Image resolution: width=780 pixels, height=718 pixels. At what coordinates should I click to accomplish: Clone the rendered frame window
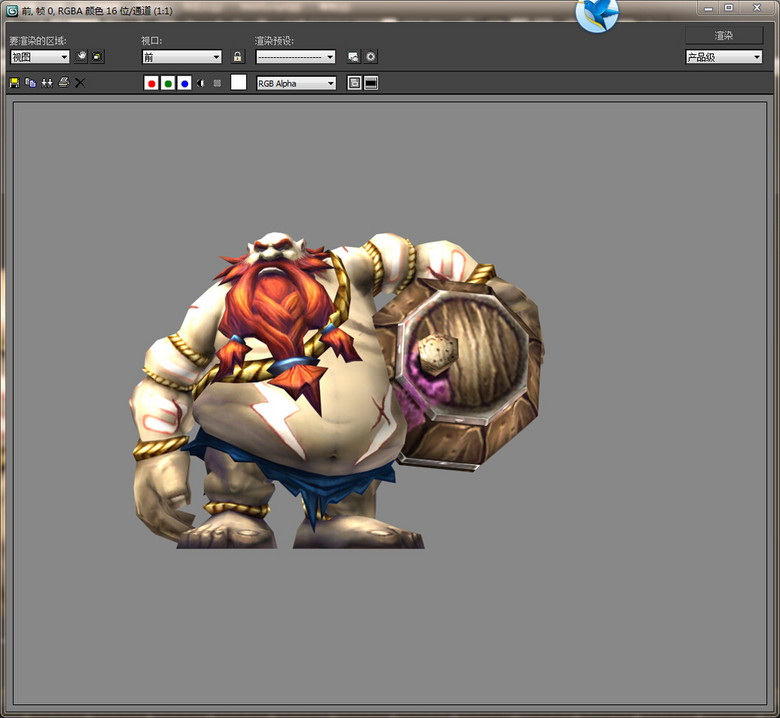coord(47,83)
